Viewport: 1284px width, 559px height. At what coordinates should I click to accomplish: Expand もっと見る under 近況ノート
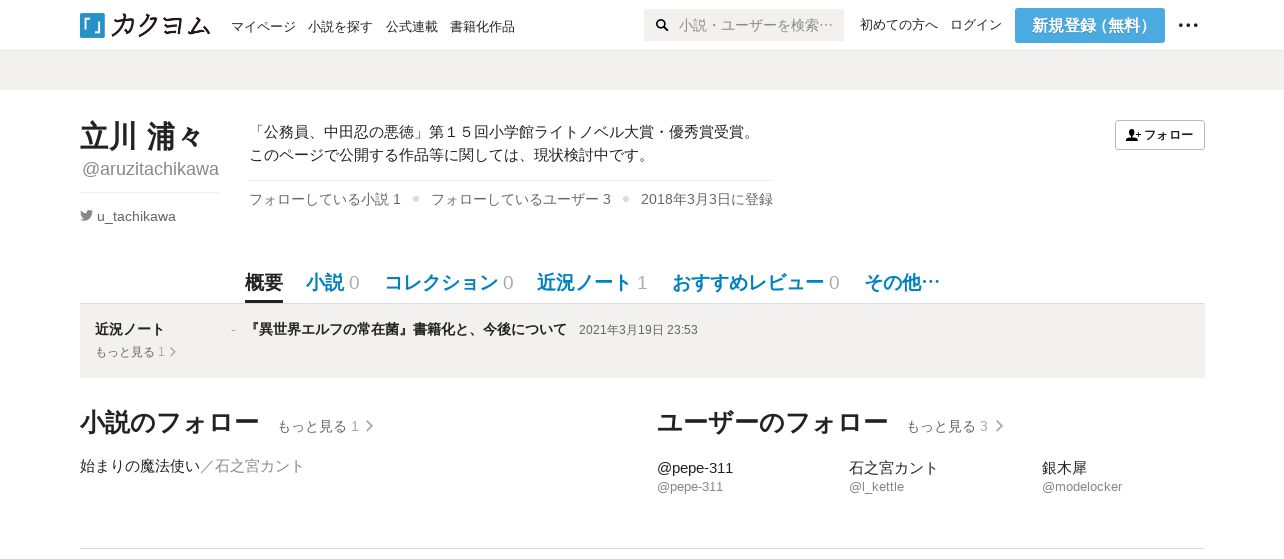(135, 352)
